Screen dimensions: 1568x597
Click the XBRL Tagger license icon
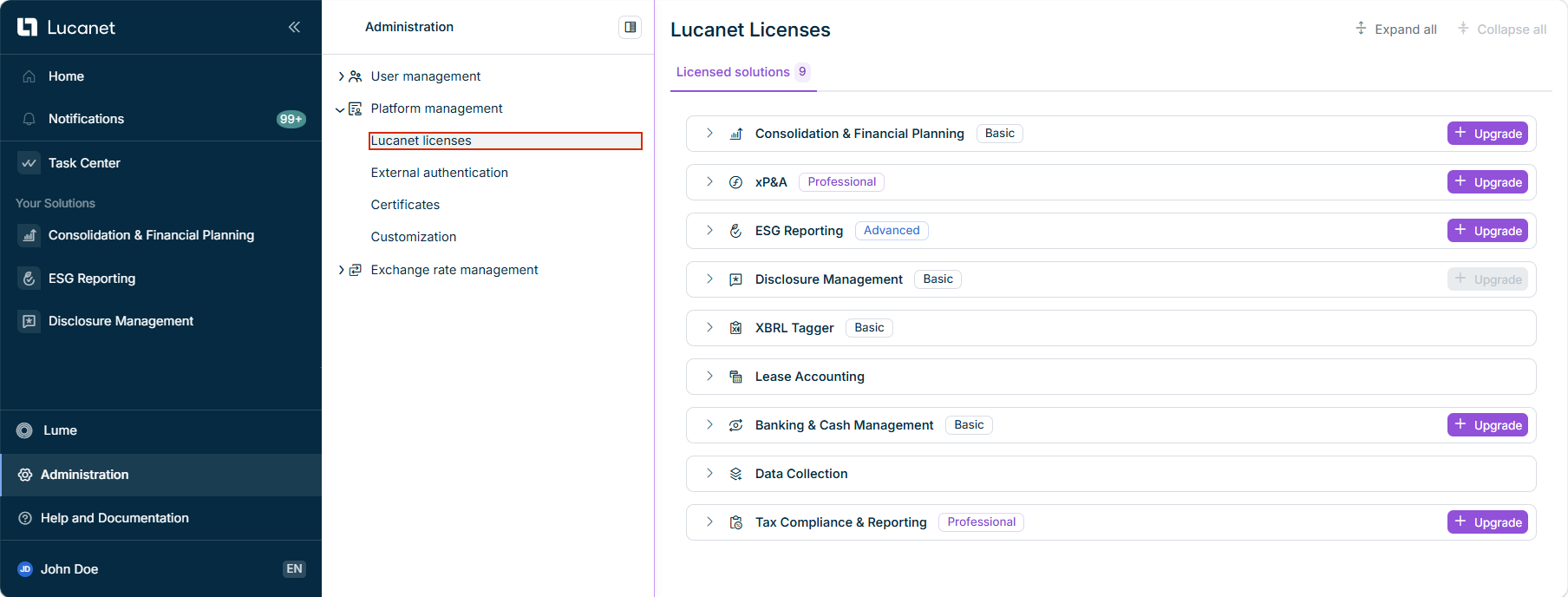735,328
